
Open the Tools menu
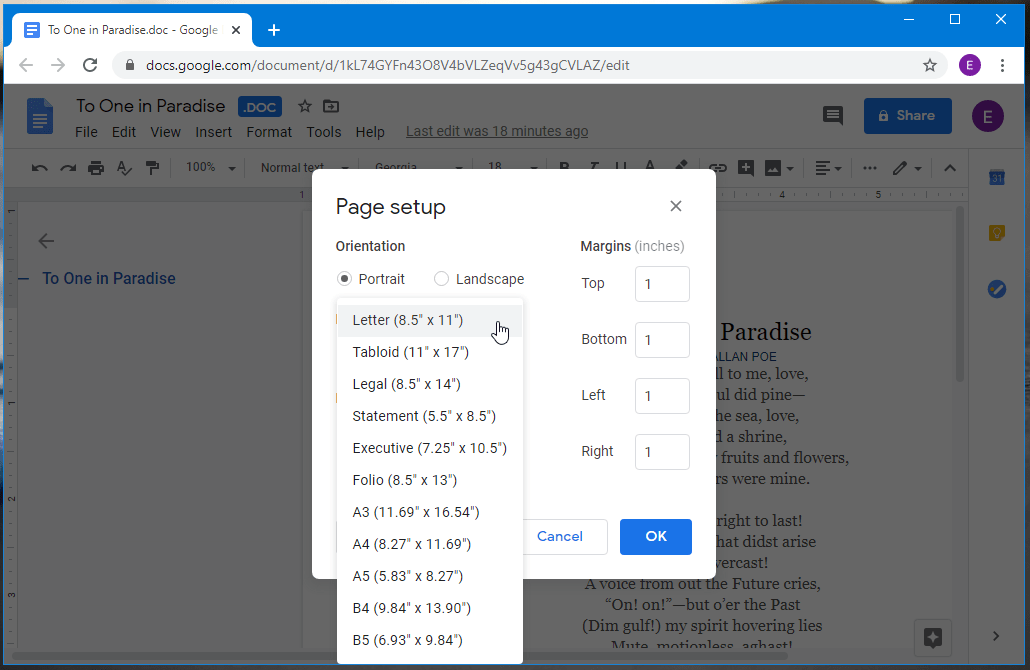324,132
